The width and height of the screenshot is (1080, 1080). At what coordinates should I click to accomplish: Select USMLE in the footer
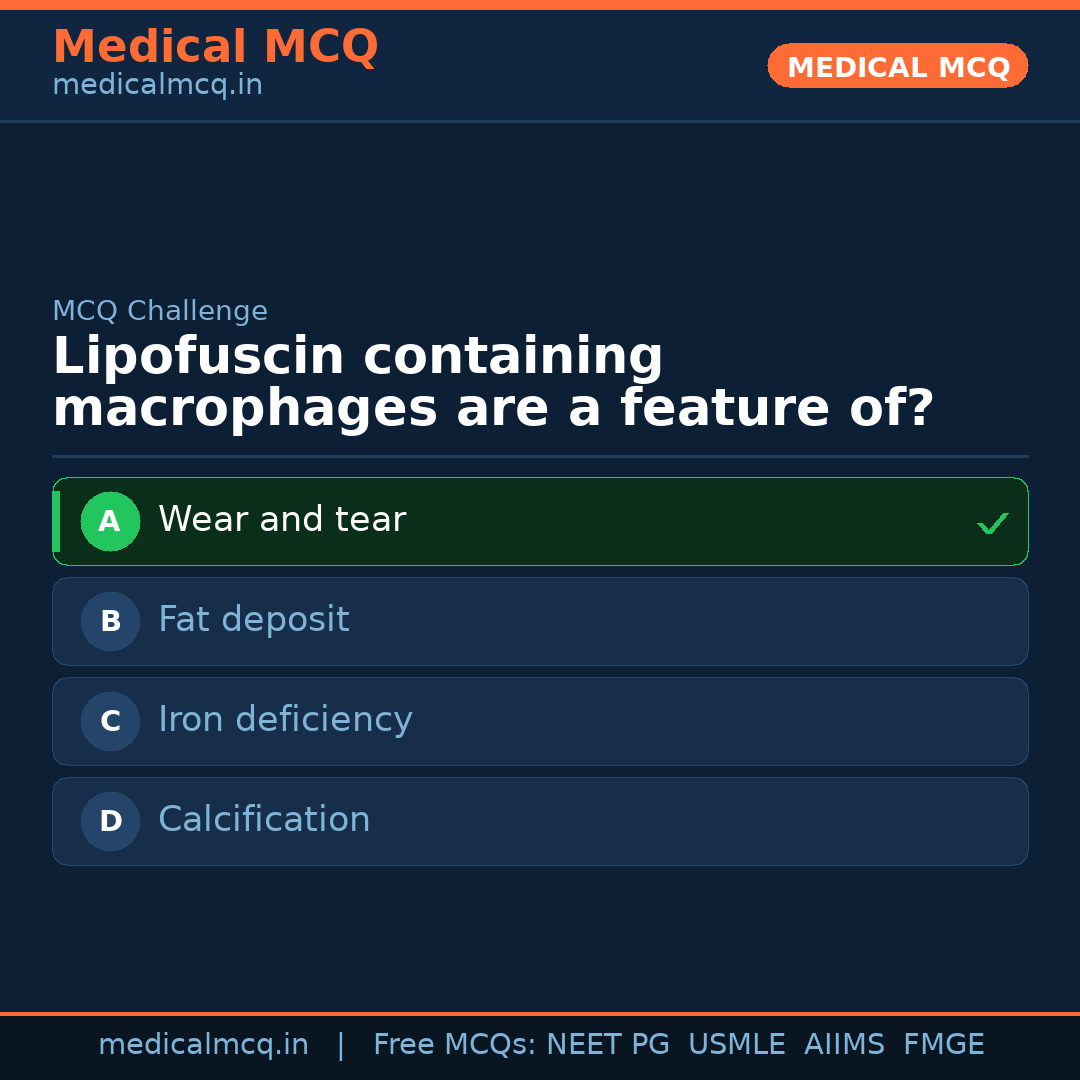(x=736, y=1045)
